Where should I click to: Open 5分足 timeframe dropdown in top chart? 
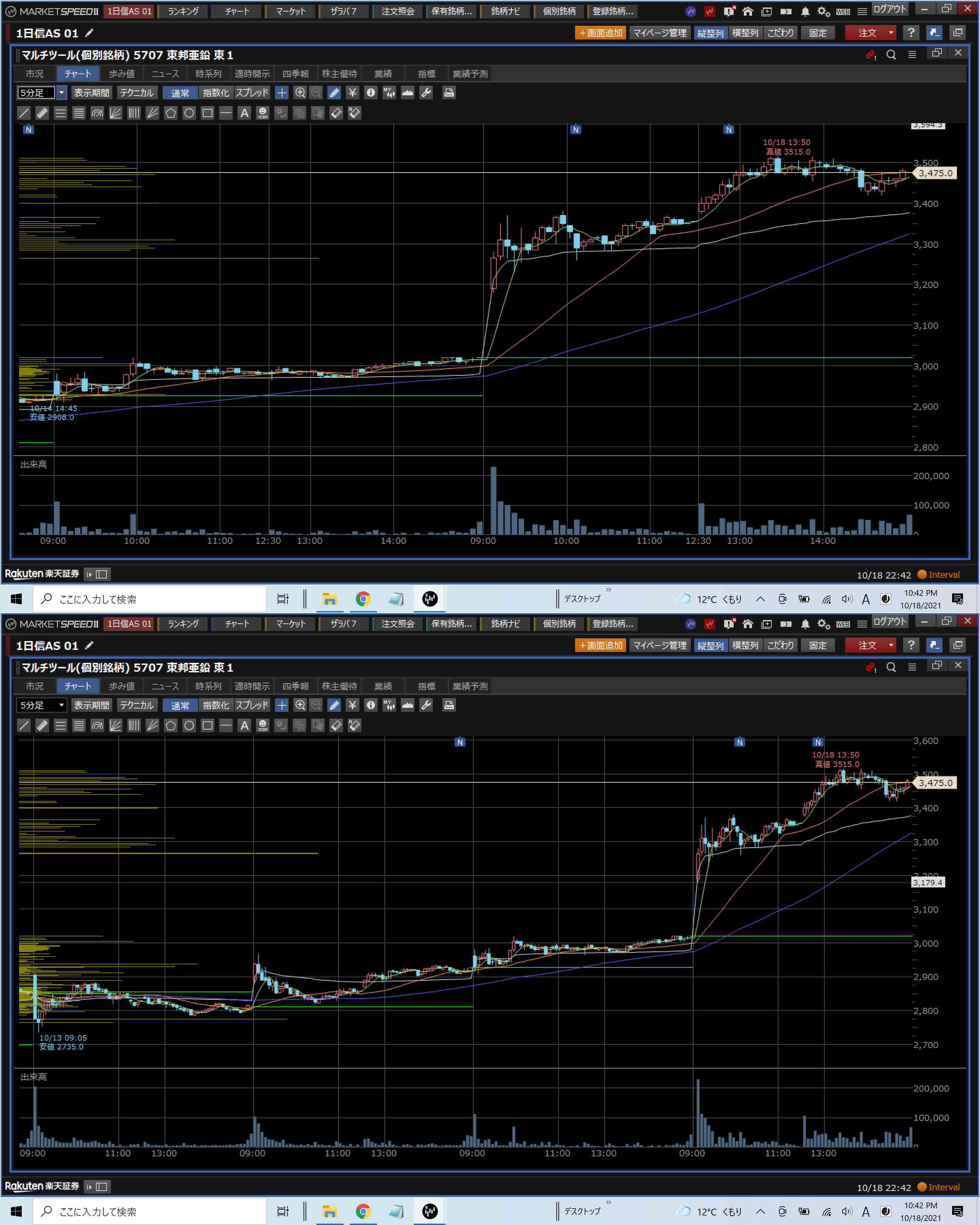pyautogui.click(x=61, y=93)
